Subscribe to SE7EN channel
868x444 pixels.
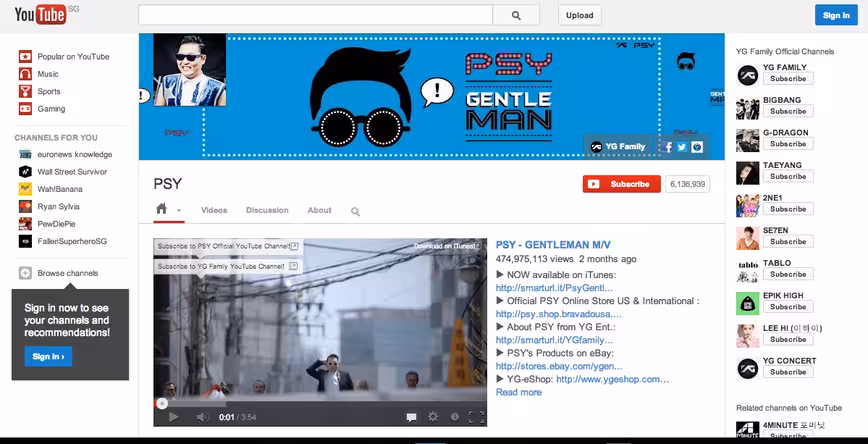(x=788, y=242)
